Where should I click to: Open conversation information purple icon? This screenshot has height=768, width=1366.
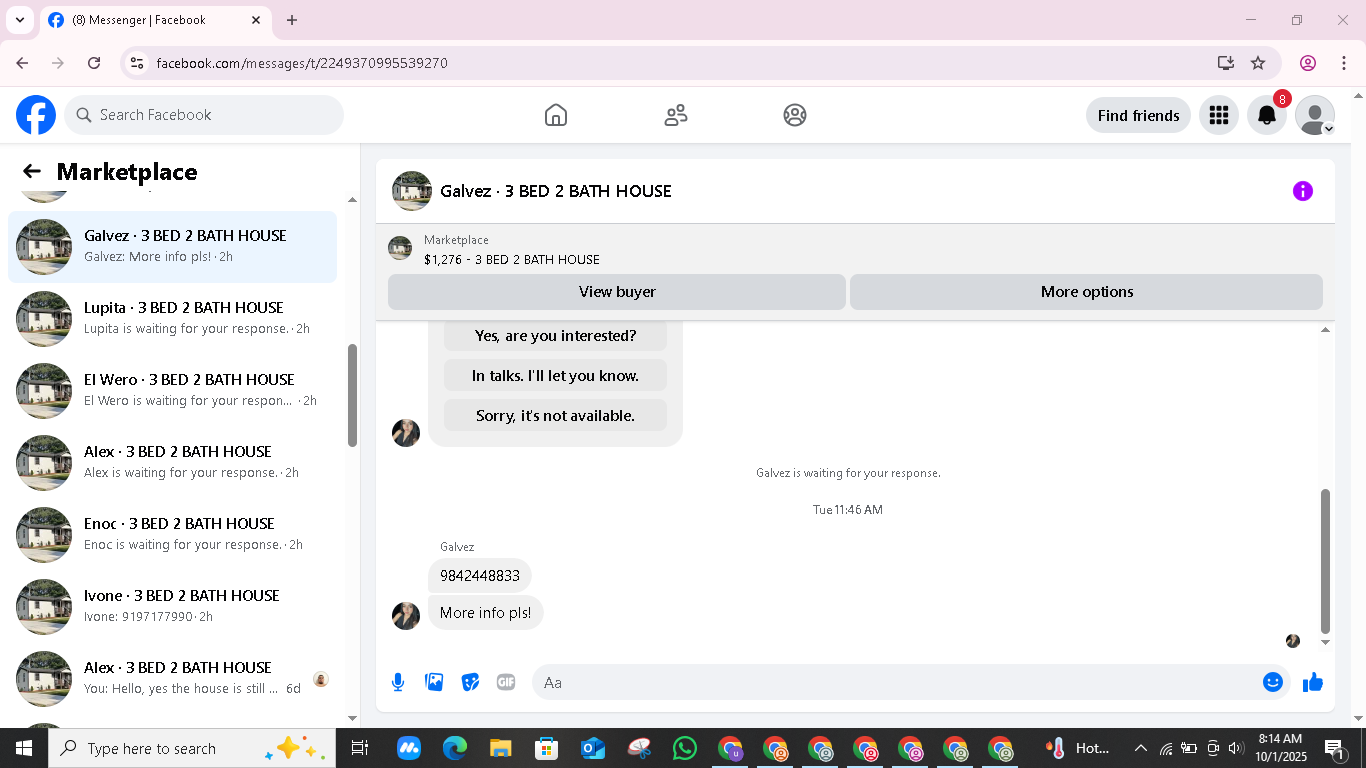(1302, 191)
